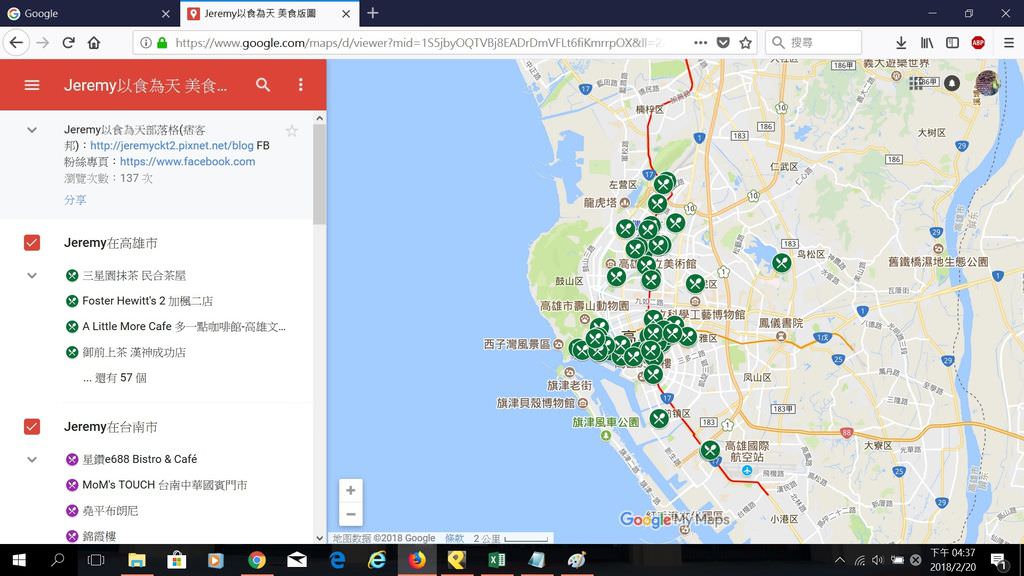Open the Firefox downloads panel
The image size is (1024, 576).
point(901,42)
